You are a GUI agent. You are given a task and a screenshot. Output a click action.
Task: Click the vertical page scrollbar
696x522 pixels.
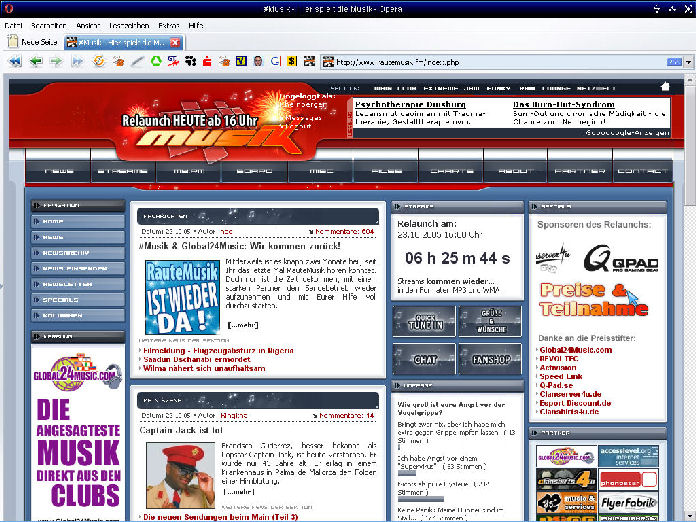tap(689, 297)
